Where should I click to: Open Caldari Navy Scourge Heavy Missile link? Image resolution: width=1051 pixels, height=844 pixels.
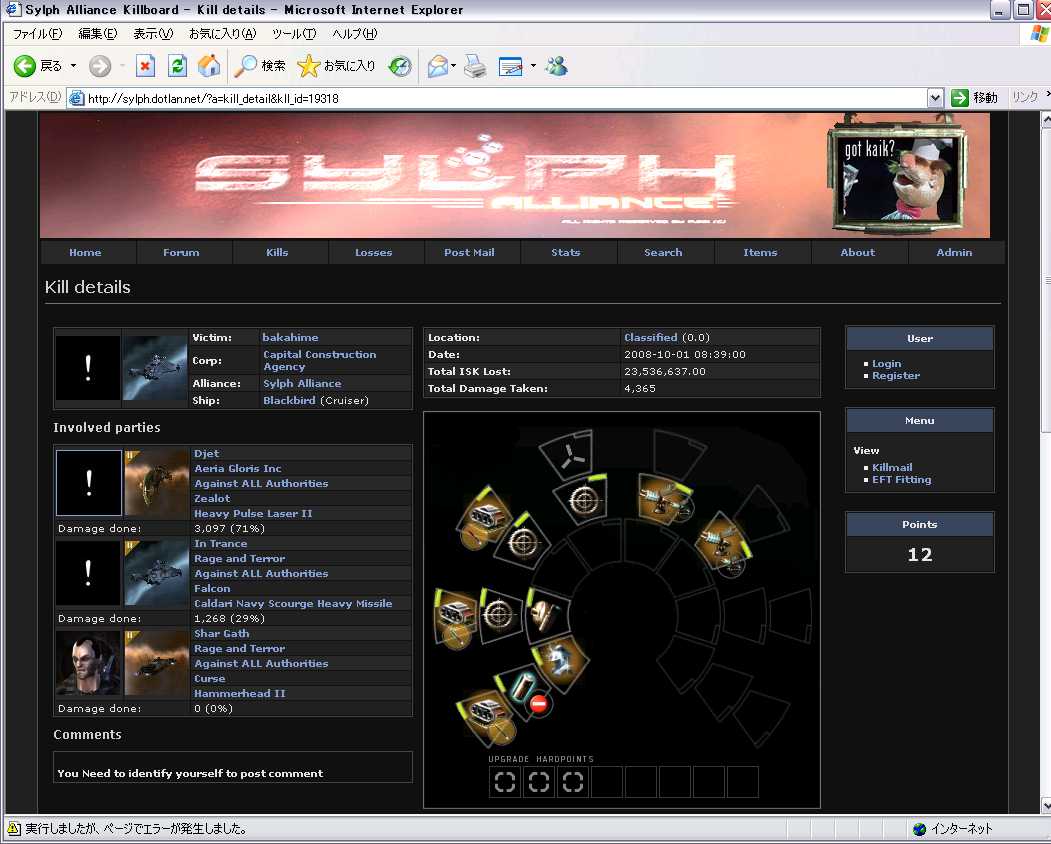coord(293,603)
